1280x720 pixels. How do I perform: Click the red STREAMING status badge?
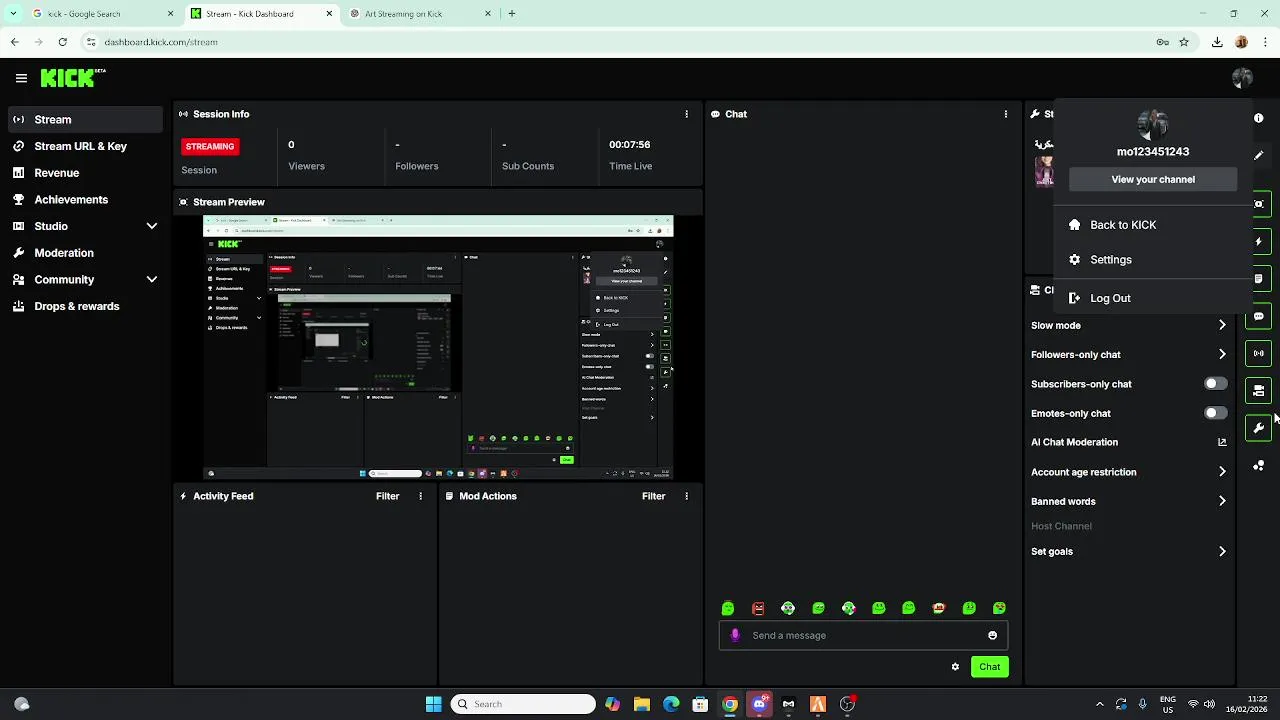pyautogui.click(x=210, y=146)
